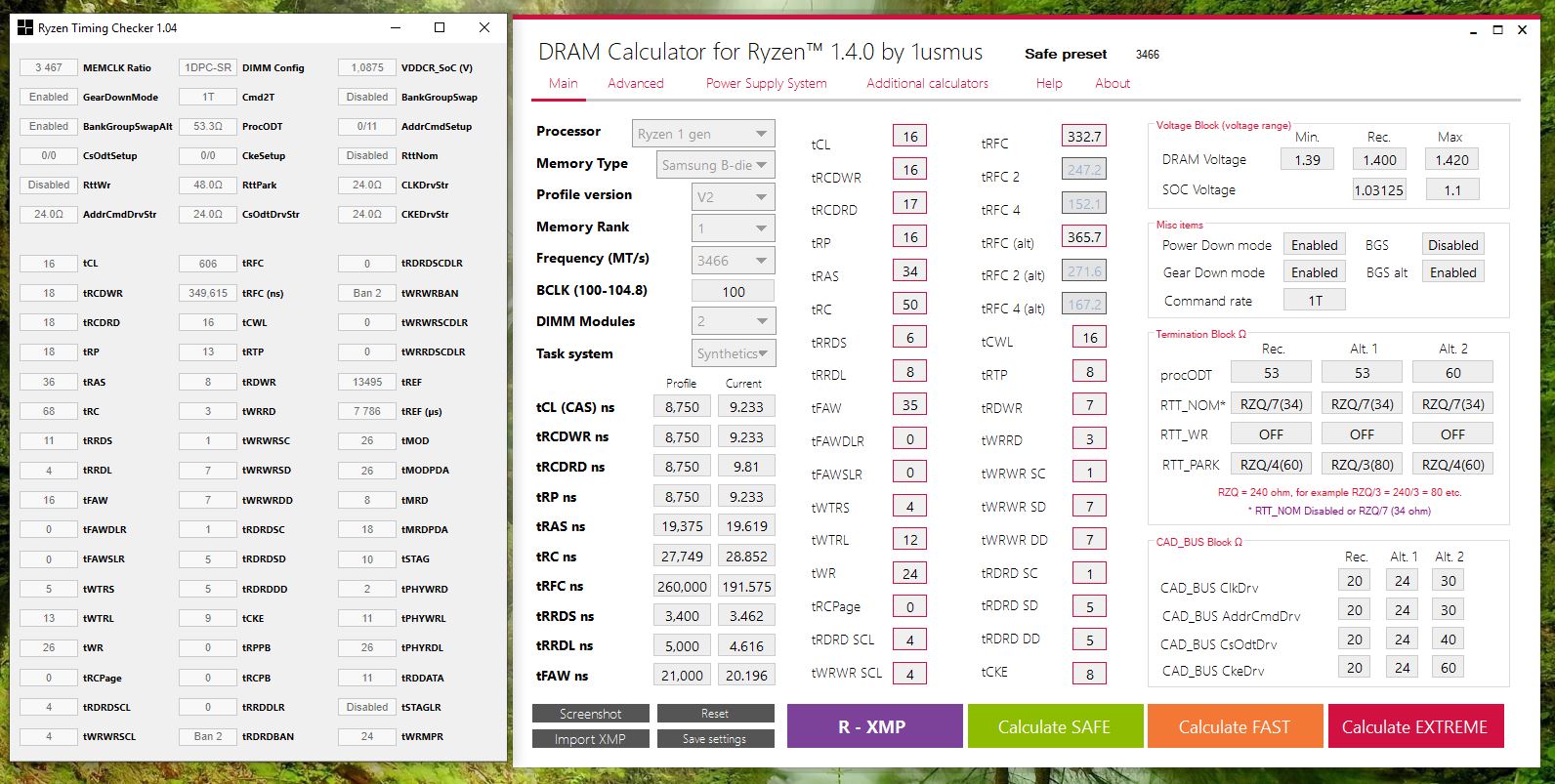The image size is (1555, 784).
Task: Click the recommended DRAM Voltage 1.400
Action: [x=1379, y=160]
